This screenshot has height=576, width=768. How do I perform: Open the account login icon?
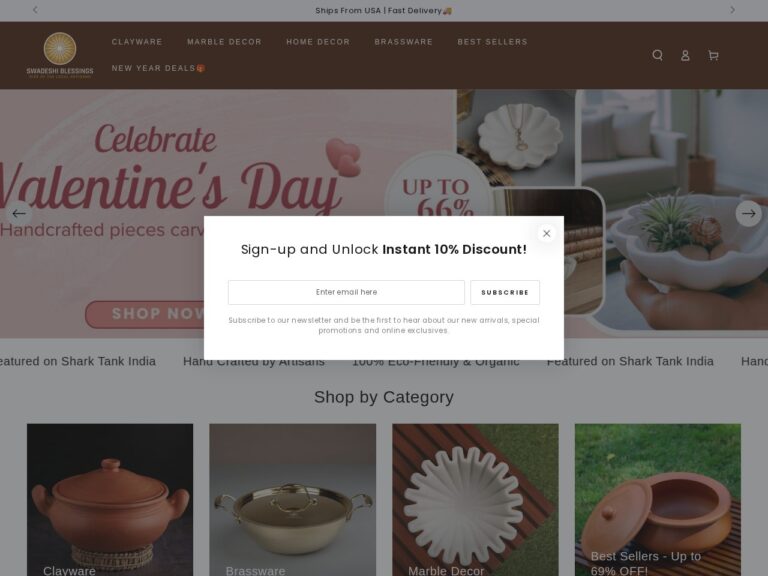point(685,55)
